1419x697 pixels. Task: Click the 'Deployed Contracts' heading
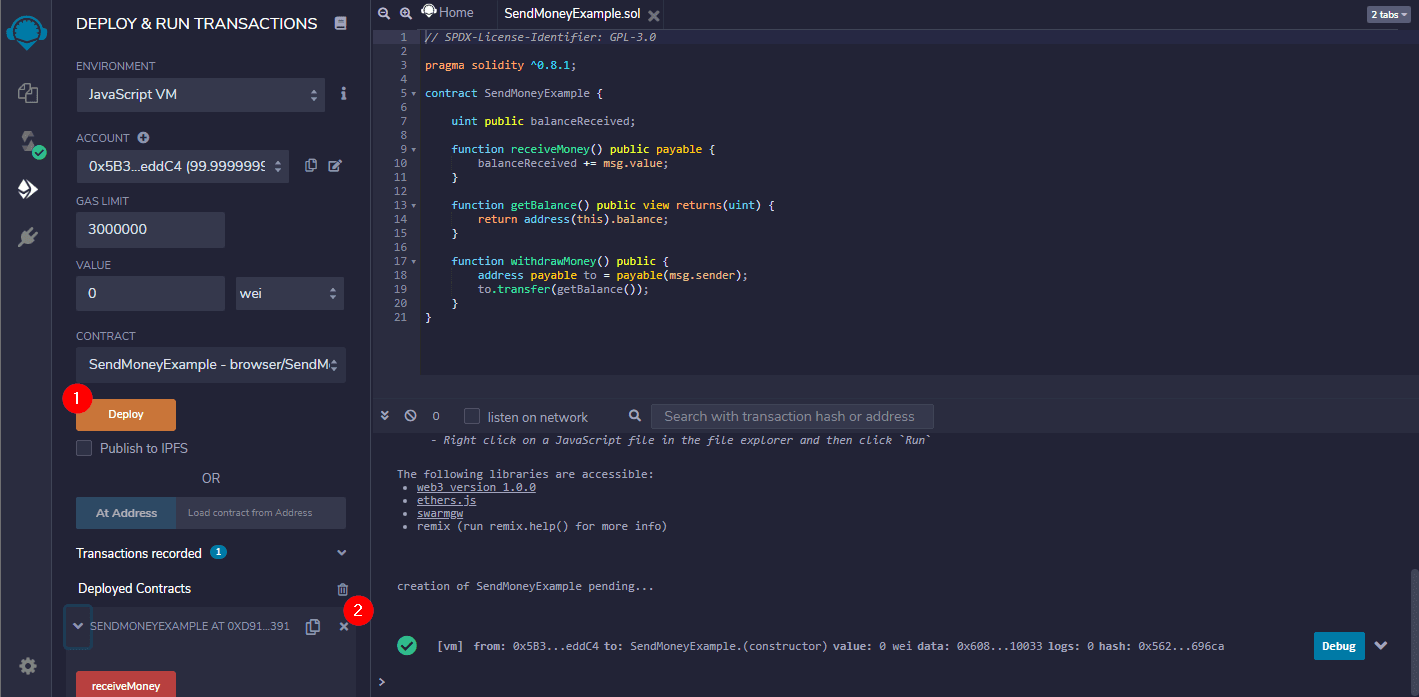coord(134,588)
